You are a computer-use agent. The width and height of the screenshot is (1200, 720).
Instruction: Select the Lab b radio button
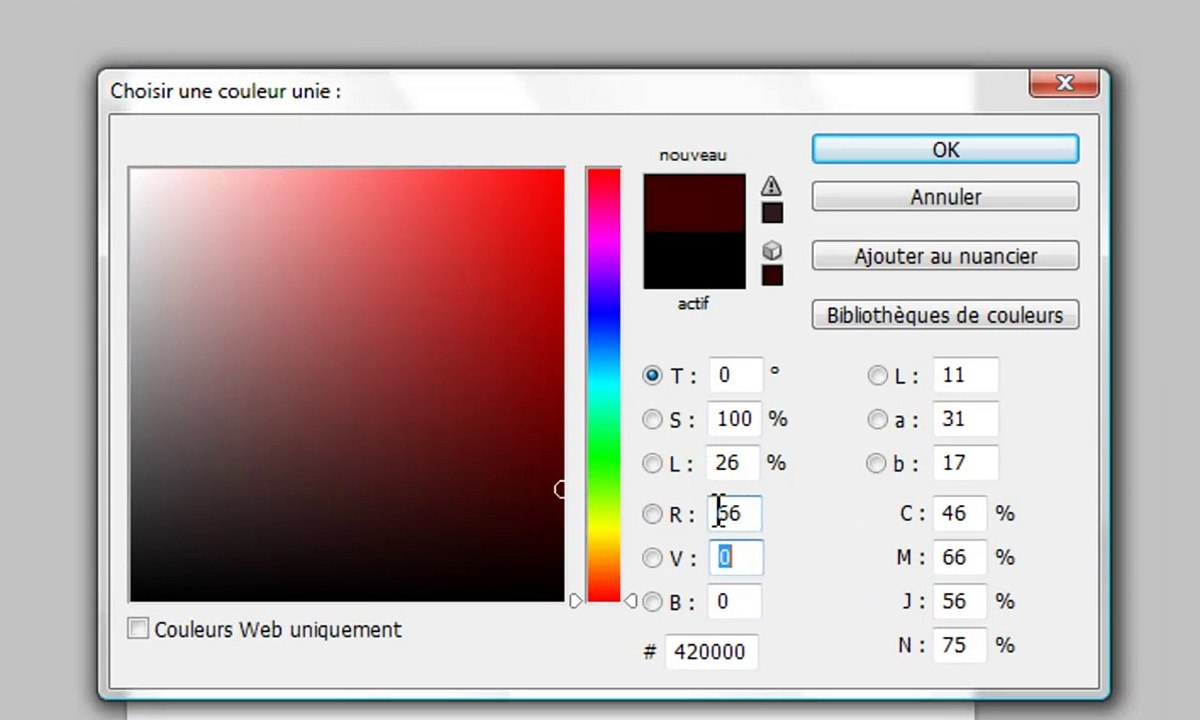point(877,464)
